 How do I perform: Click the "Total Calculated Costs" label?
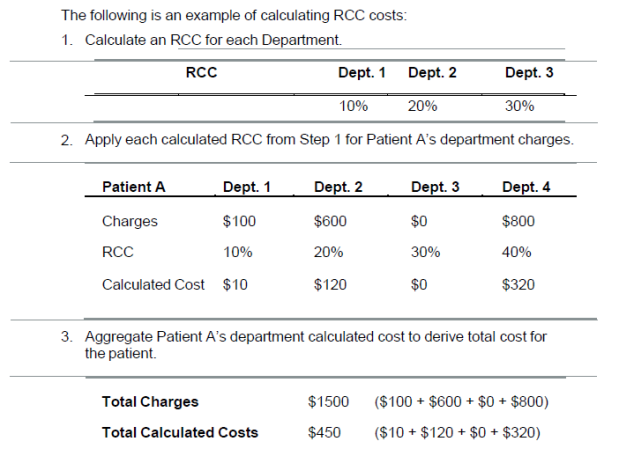click(180, 432)
